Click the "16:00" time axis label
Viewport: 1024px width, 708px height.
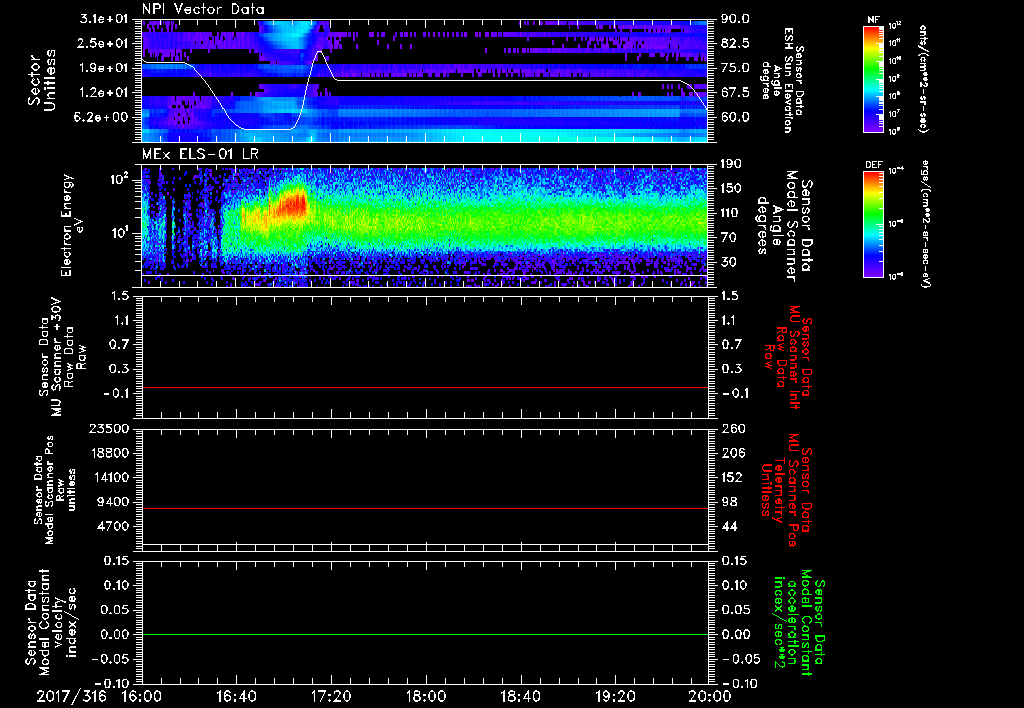[x=142, y=696]
